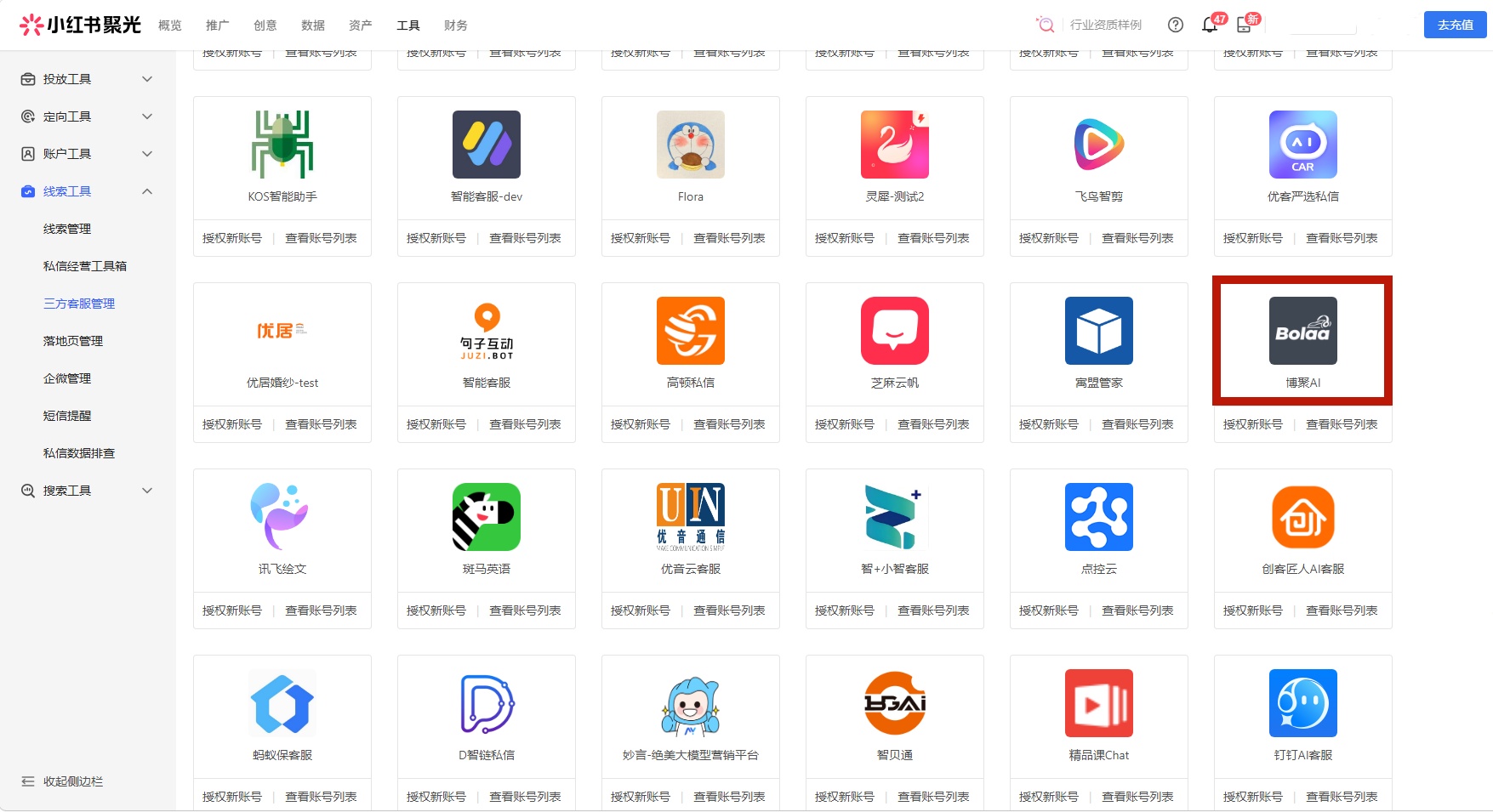1493x812 pixels.
Task: Click the inbox icon with 新 badge
Action: pyautogui.click(x=1244, y=25)
